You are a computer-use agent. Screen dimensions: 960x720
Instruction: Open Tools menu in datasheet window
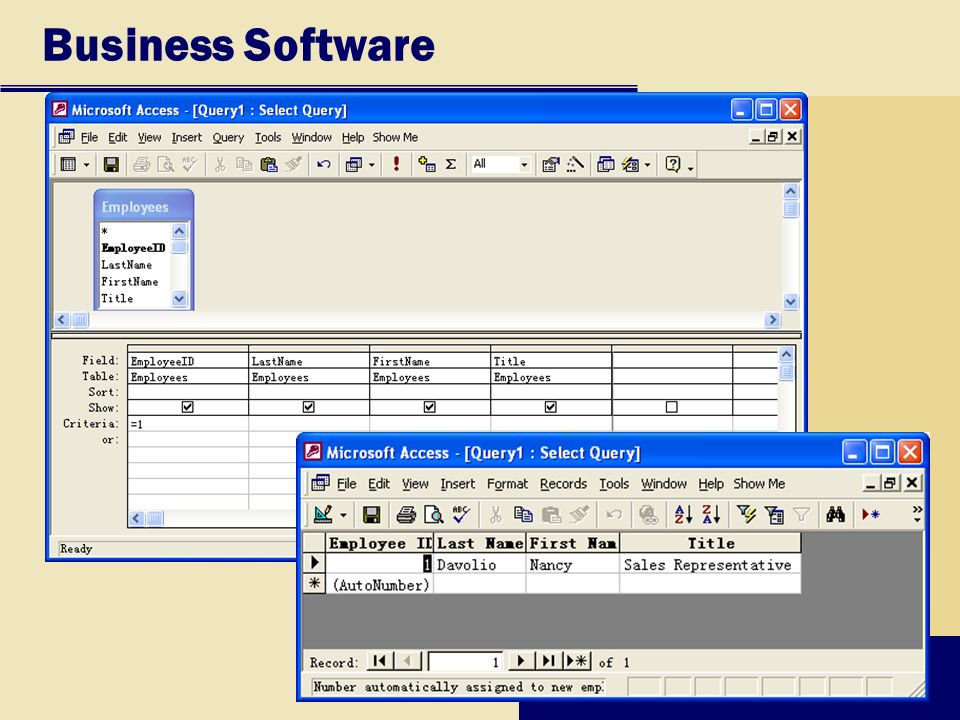point(614,484)
